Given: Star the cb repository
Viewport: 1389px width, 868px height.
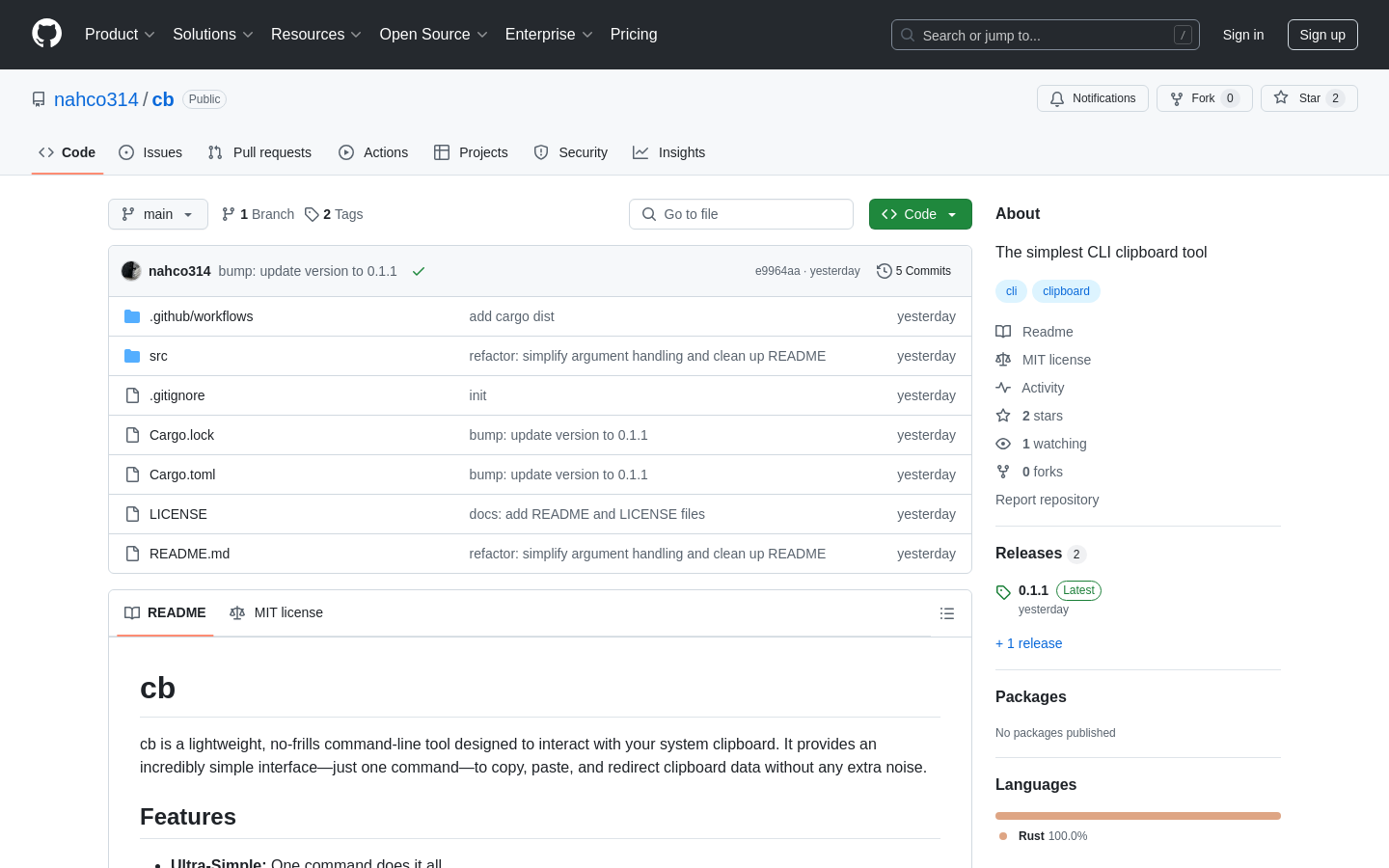Looking at the screenshot, I should [x=1309, y=98].
